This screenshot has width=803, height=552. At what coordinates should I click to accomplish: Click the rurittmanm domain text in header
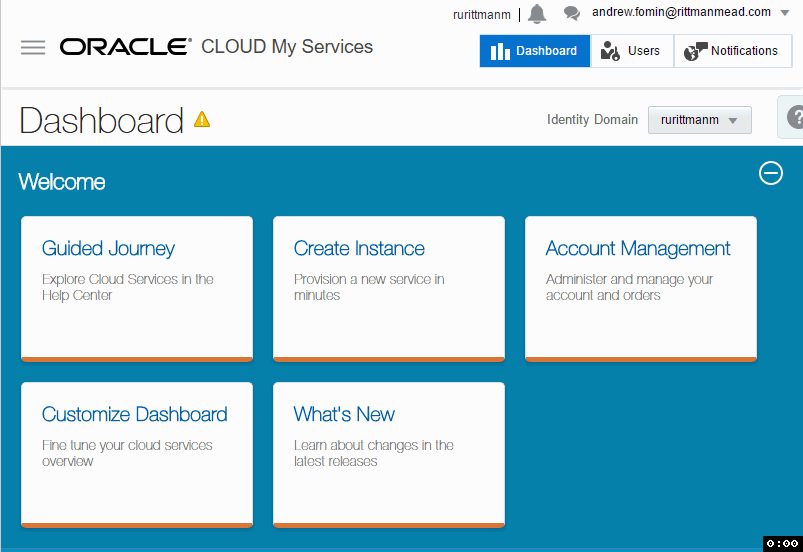(x=481, y=15)
